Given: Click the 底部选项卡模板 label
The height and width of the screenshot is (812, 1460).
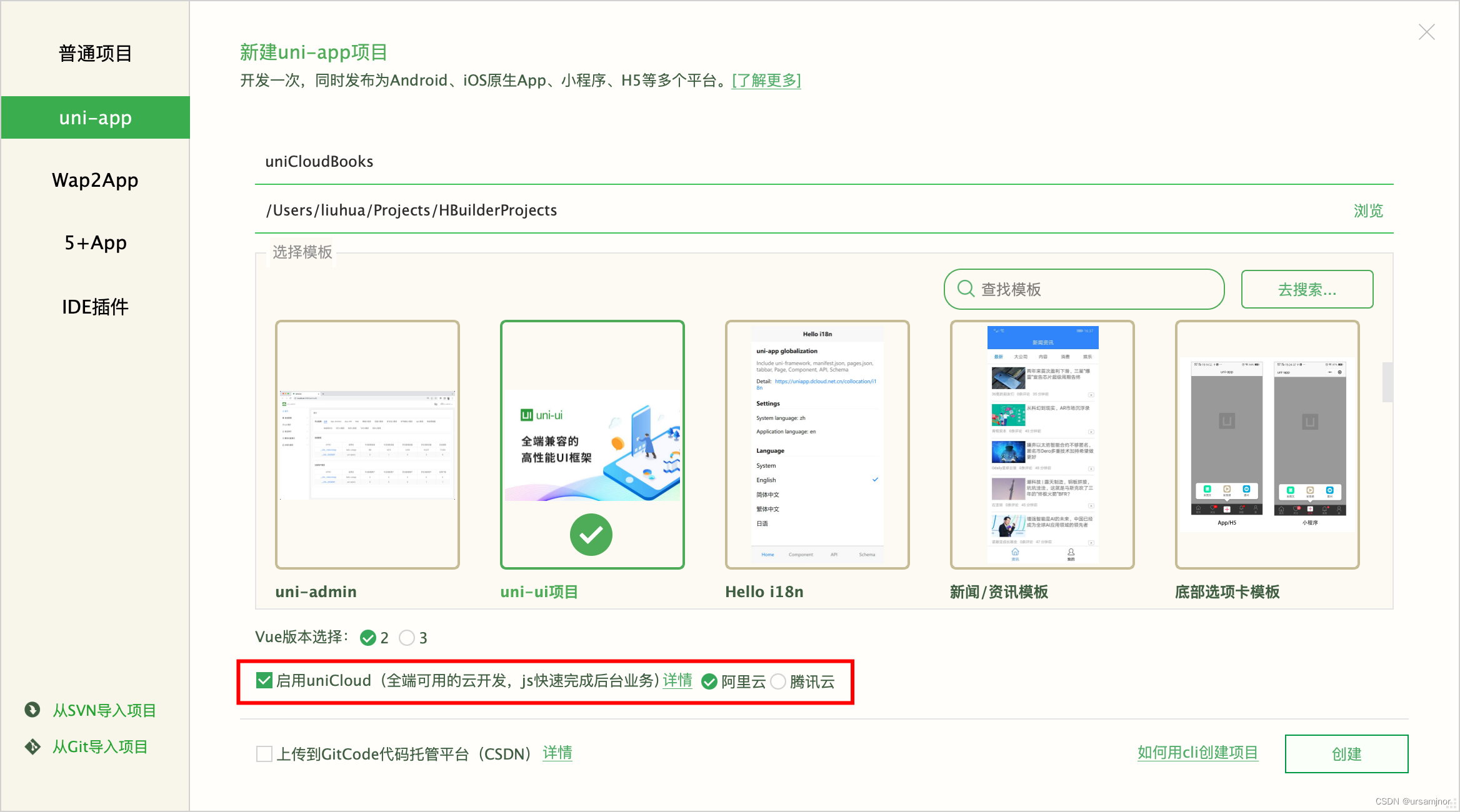Looking at the screenshot, I should pyautogui.click(x=1227, y=592).
